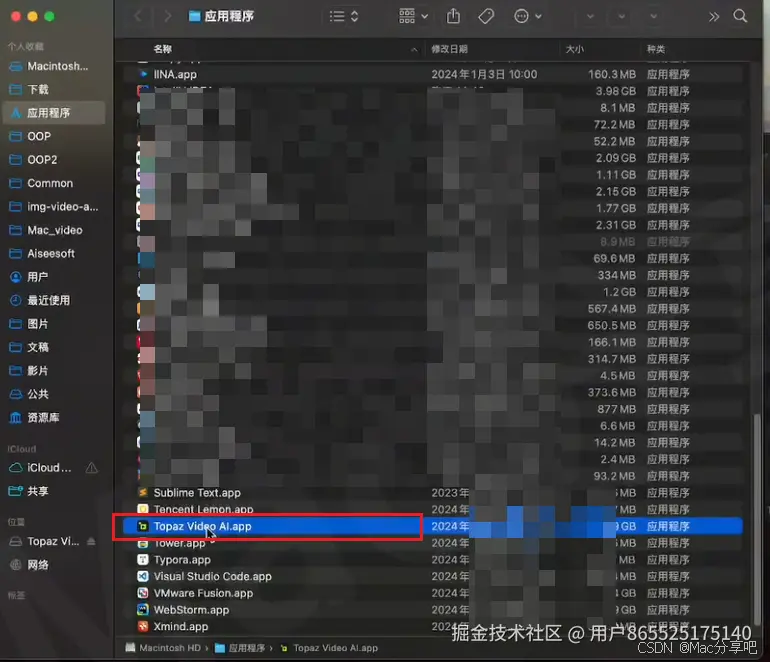Click Sublime Text app icon
This screenshot has width=770, height=662.
(x=143, y=493)
